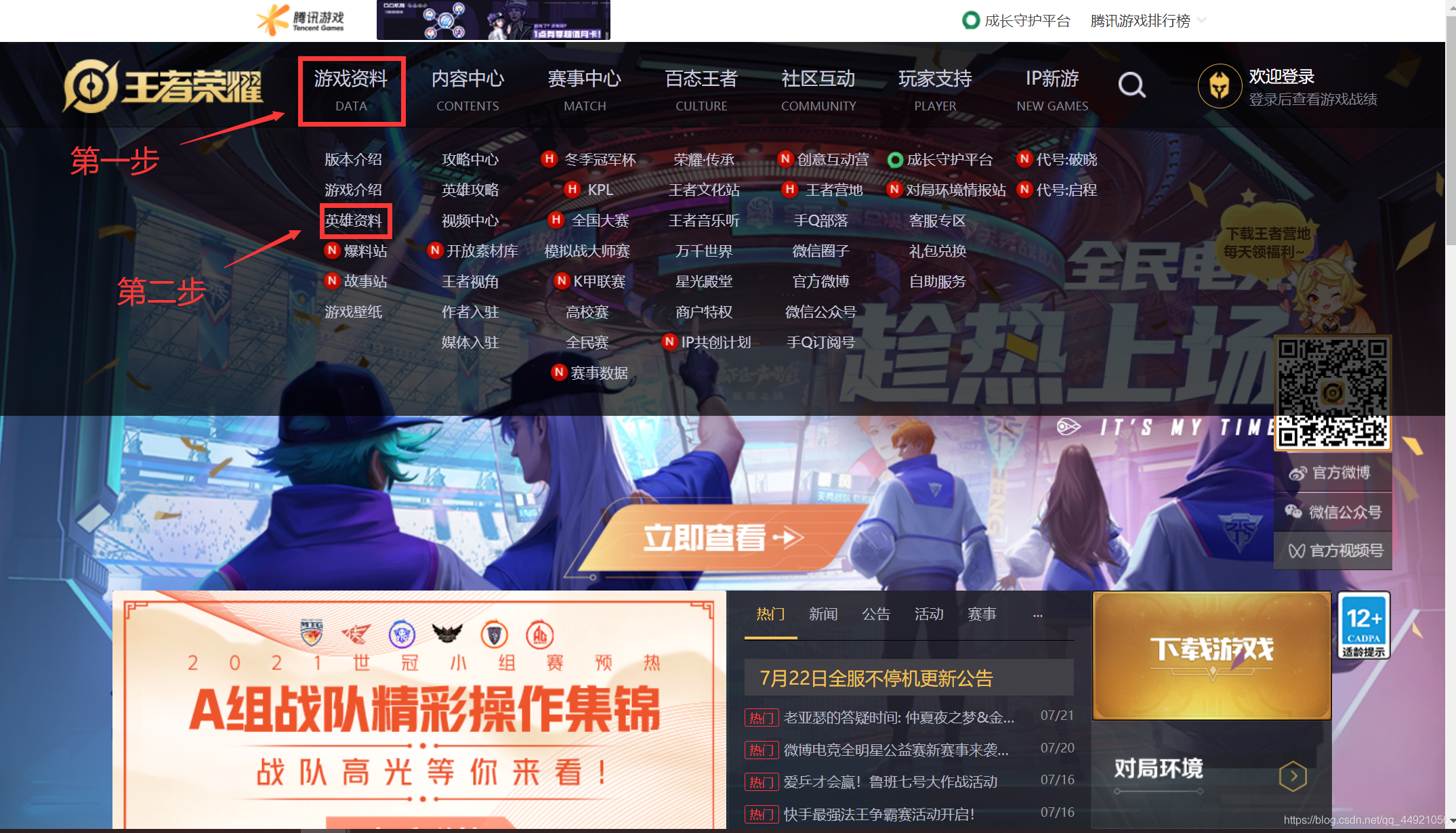The width and height of the screenshot is (1456, 833).
Task: Open the 百态王者 CULTURE menu
Action: (x=701, y=90)
